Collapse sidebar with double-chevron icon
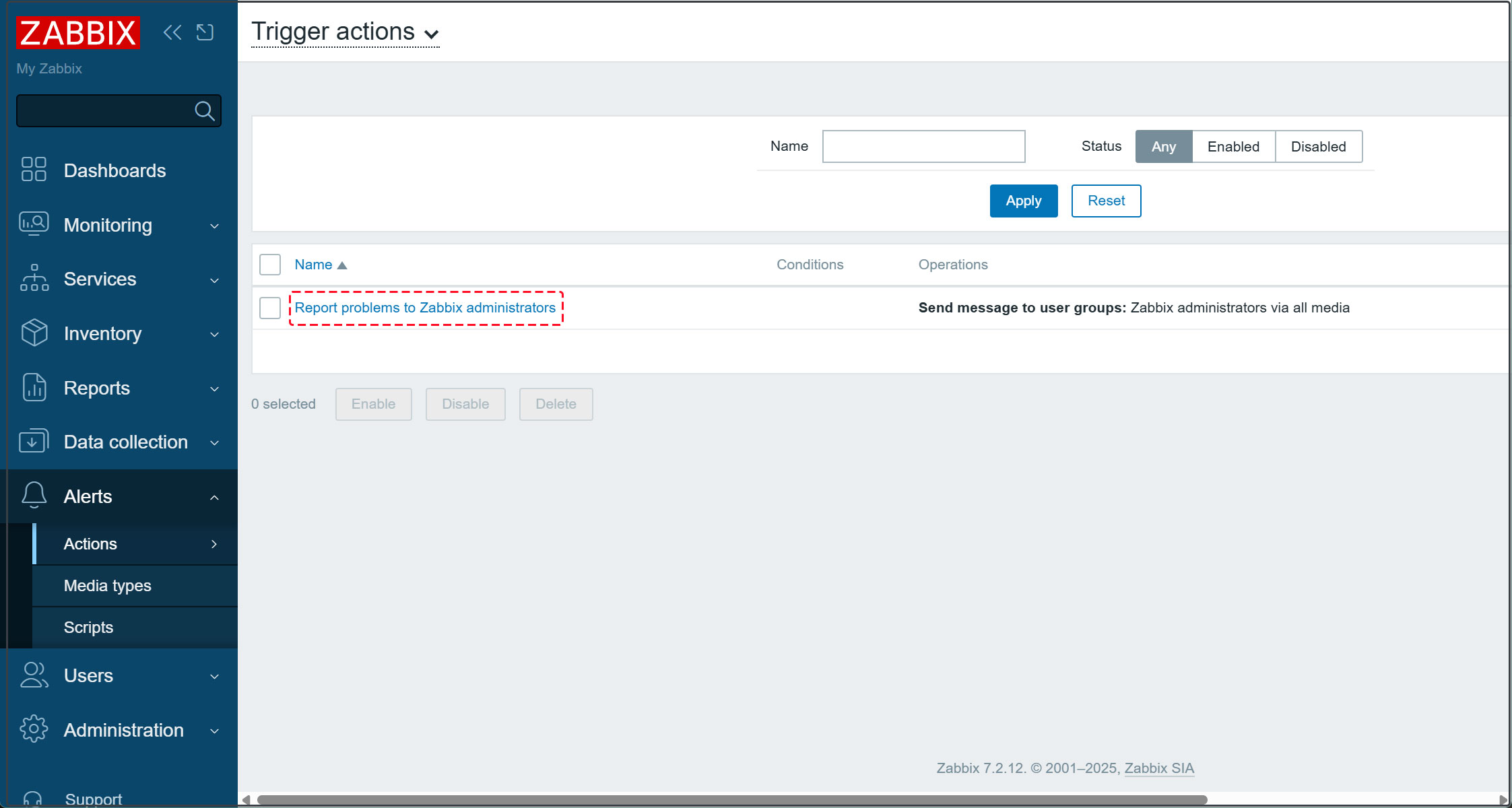 pyautogui.click(x=172, y=32)
